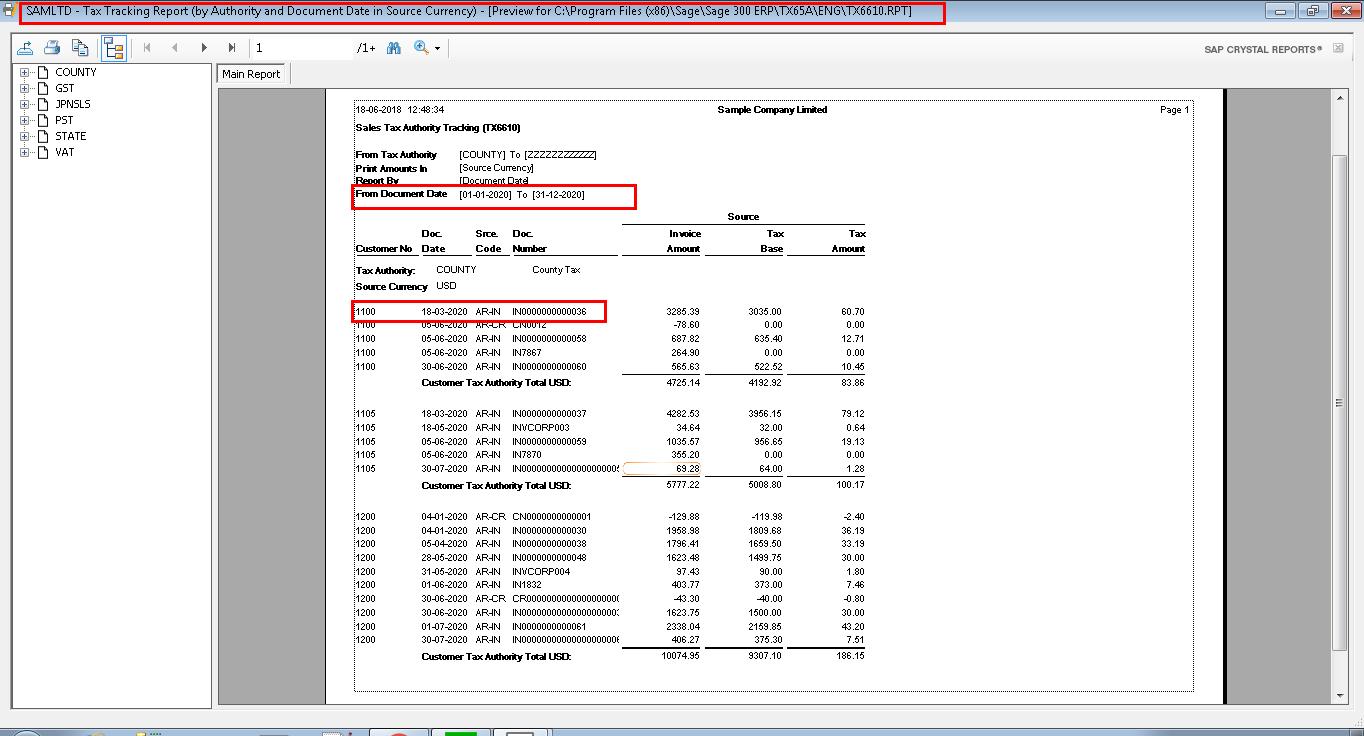Click the vertical scrollbar thumb
Screen dimensions: 1364x736
[x=1340, y=402]
